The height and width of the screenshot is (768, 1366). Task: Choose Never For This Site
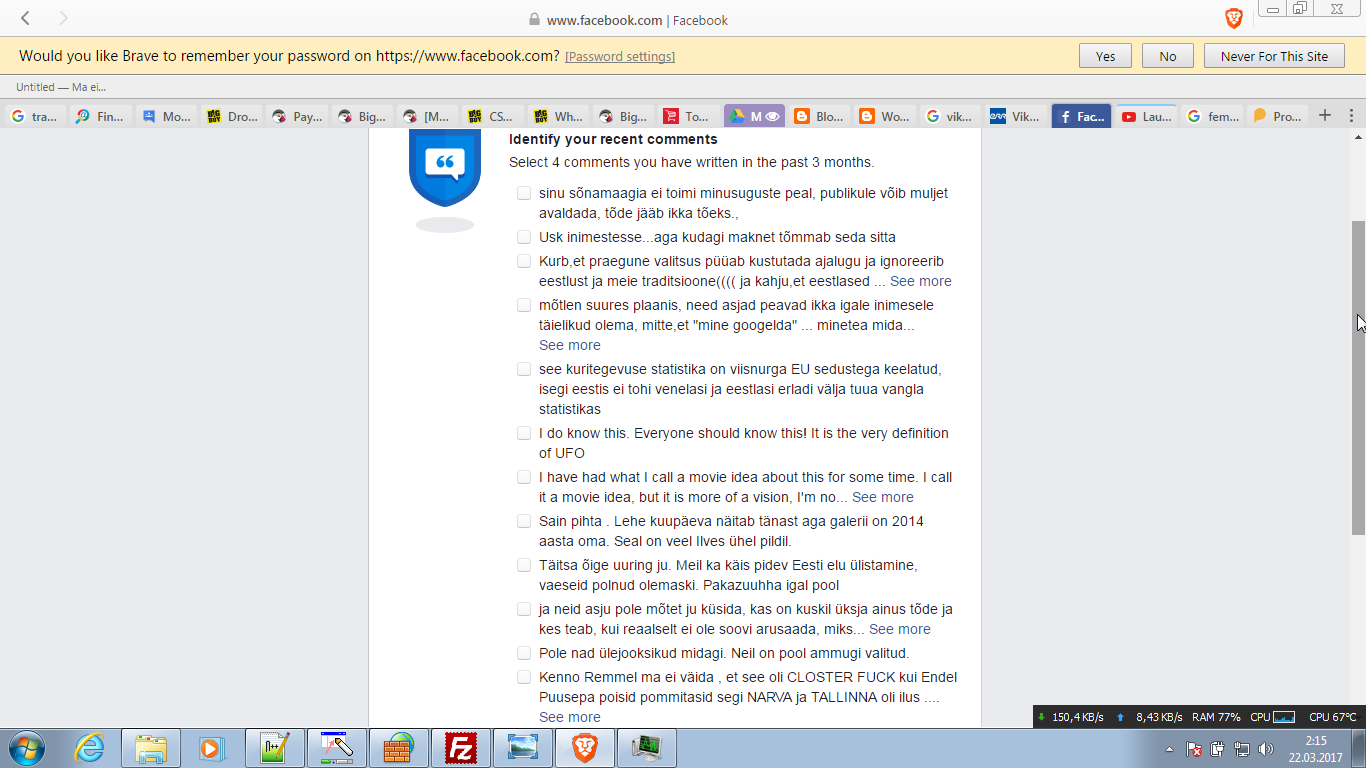(1274, 56)
